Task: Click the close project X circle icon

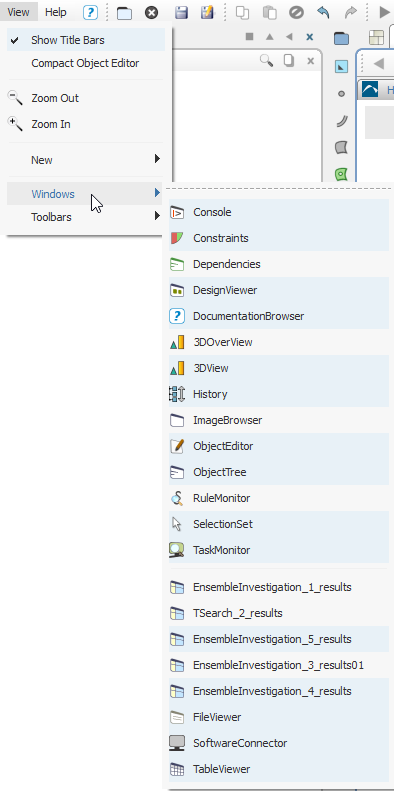Action: pyautogui.click(x=151, y=13)
